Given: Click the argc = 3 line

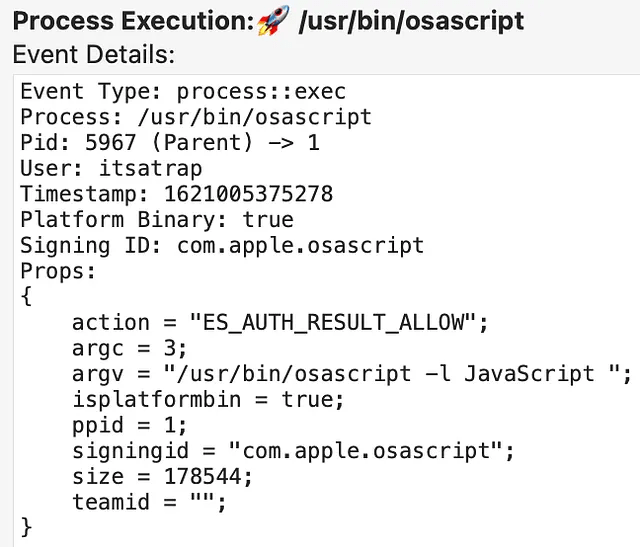Looking at the screenshot, I should tap(126, 348).
